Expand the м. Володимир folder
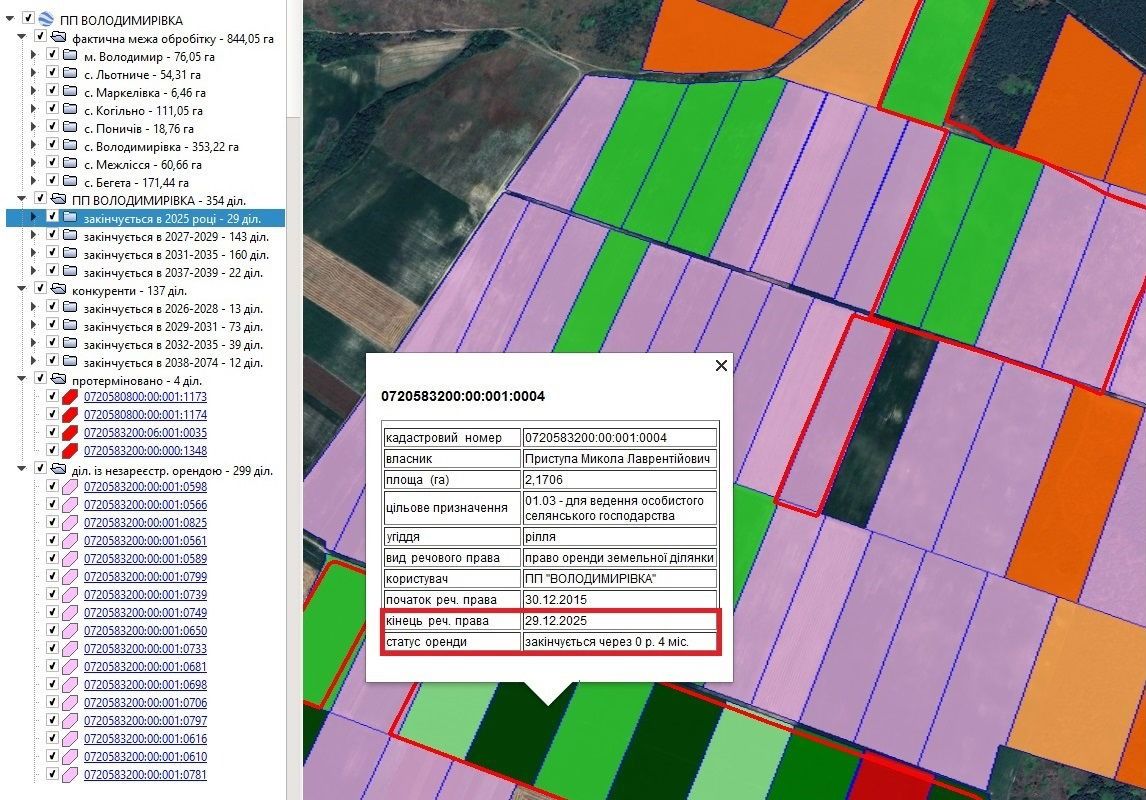 tap(33, 57)
